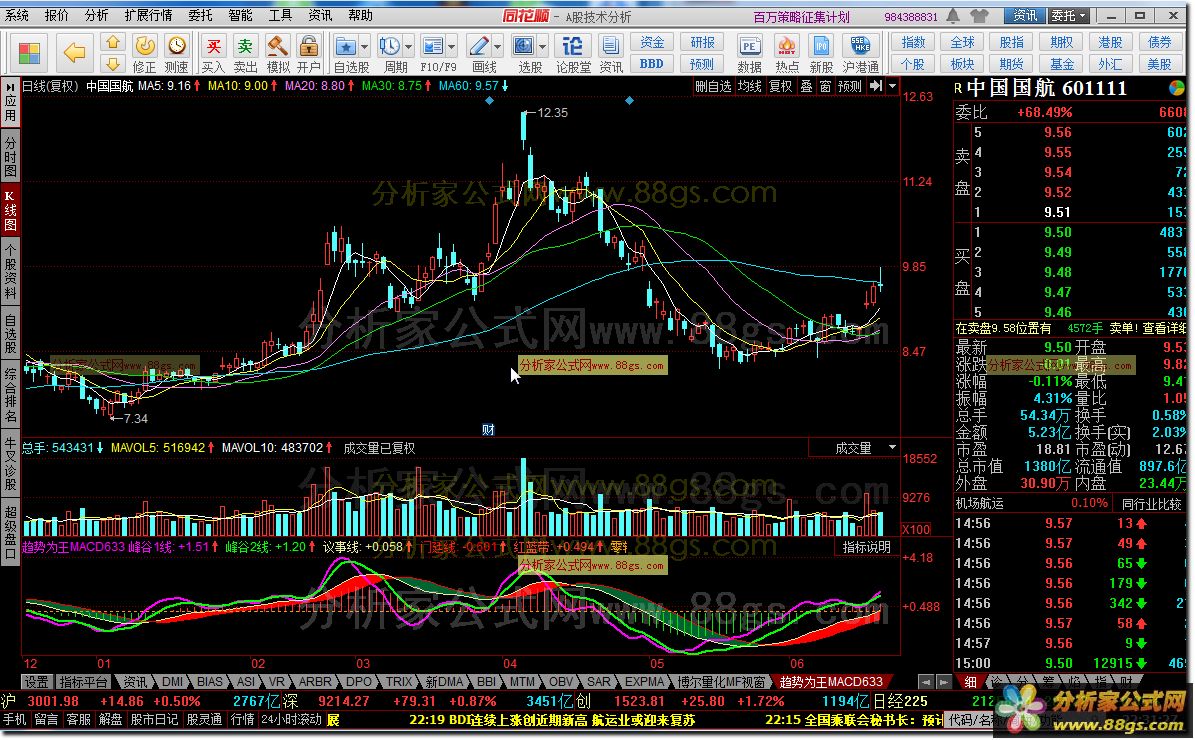Open the 论股堂 forum icon
The width and height of the screenshot is (1195, 740).
[x=572, y=46]
